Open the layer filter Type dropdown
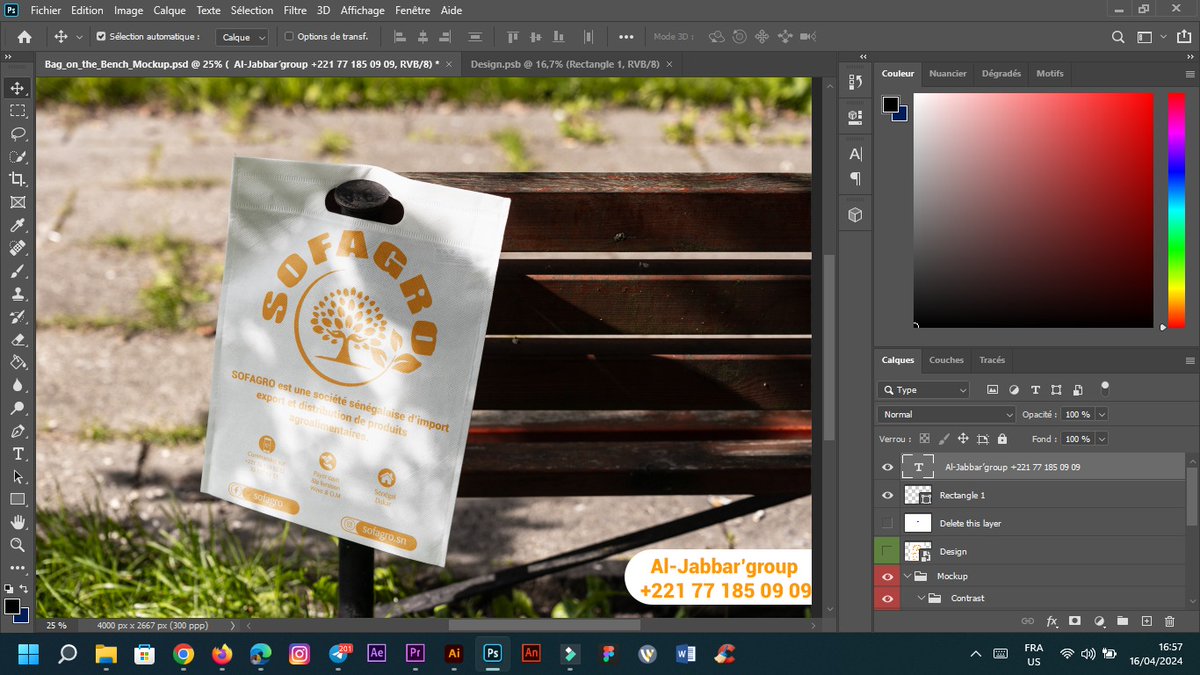This screenshot has width=1200, height=675. click(x=924, y=390)
